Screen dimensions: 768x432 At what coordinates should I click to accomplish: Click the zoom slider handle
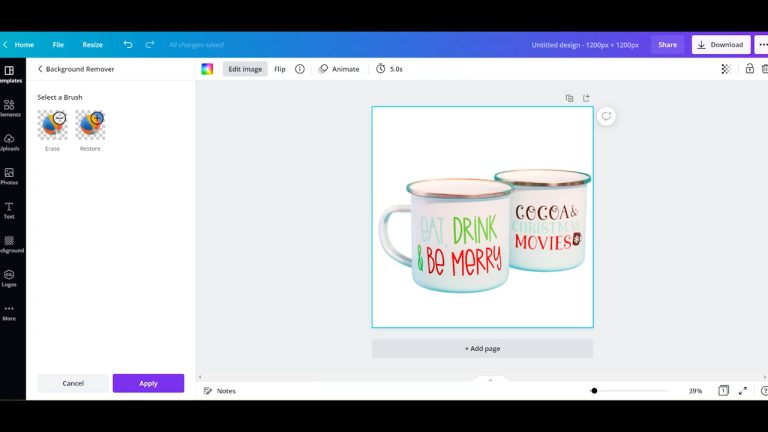pos(594,391)
